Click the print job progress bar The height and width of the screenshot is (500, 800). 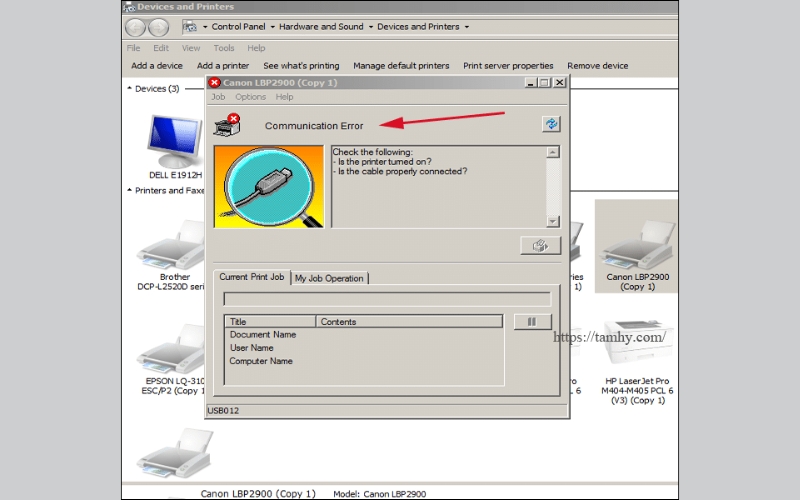[x=387, y=299]
